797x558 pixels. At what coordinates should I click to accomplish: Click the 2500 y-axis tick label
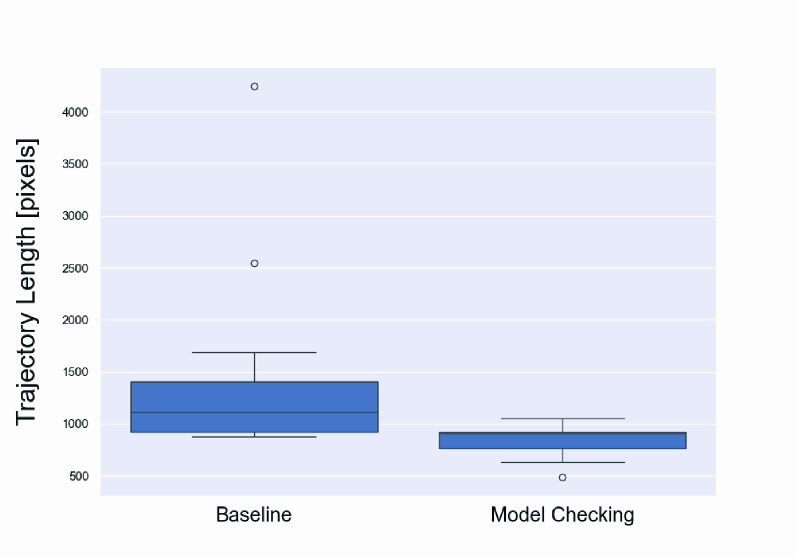pyautogui.click(x=74, y=268)
